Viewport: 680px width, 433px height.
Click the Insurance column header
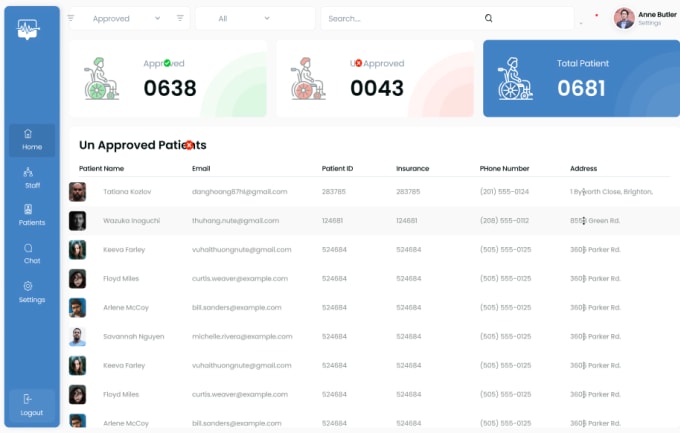point(412,168)
